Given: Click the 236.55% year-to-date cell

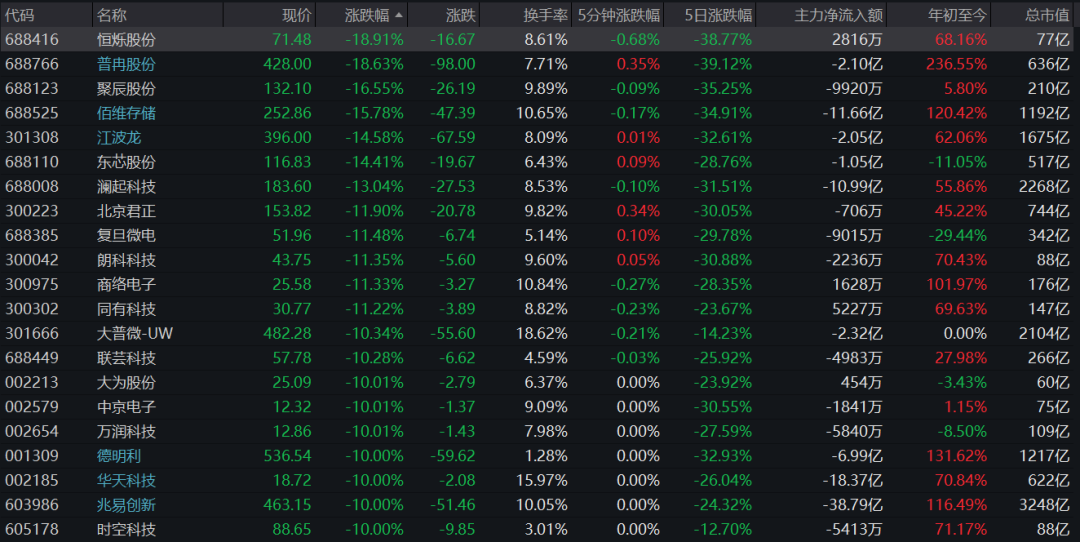Looking at the screenshot, I should tap(957, 64).
